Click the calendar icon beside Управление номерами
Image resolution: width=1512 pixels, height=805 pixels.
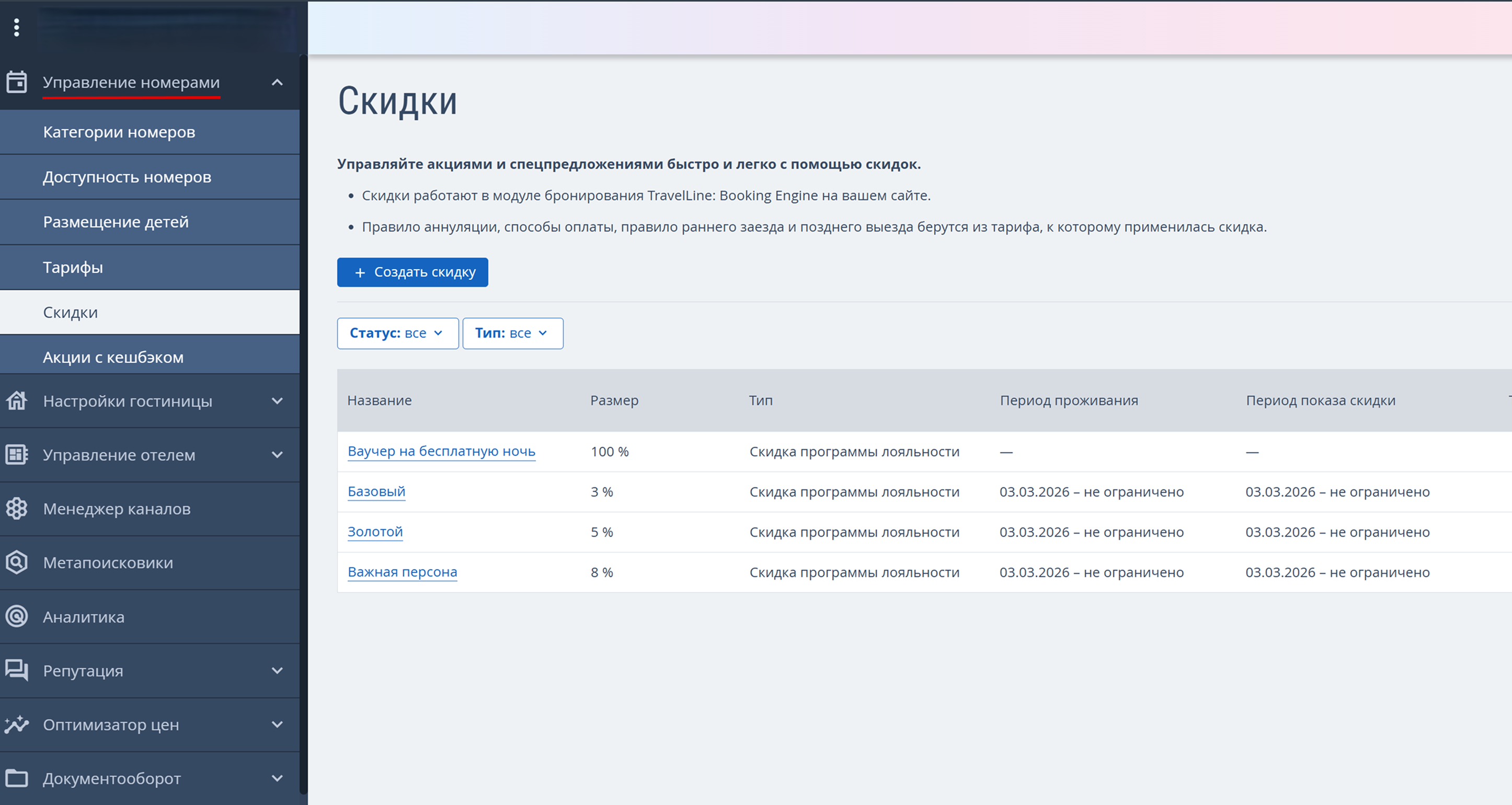click(16, 82)
